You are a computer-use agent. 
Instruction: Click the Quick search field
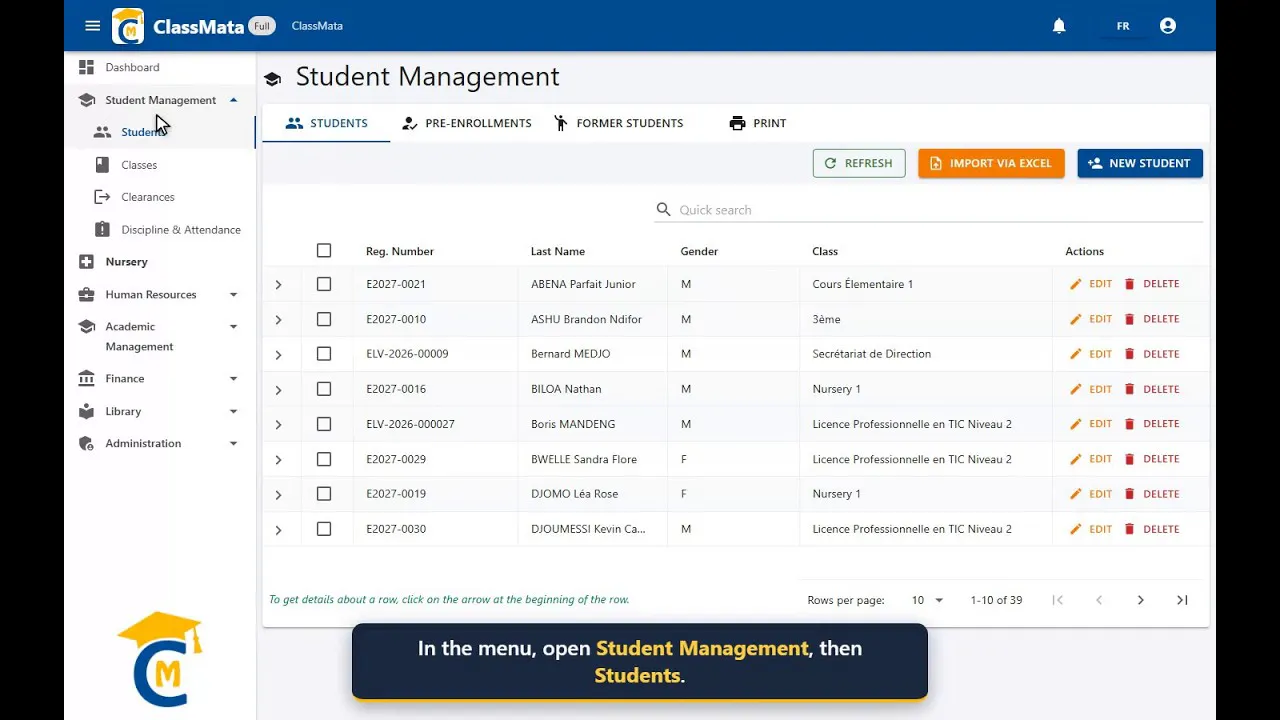(928, 210)
